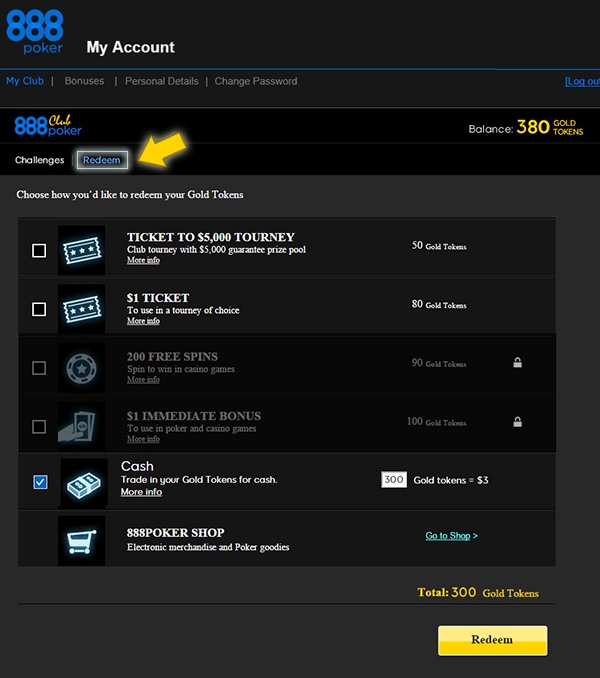Click the yellow Redeem button
600x678 pixels.
[x=492, y=640]
